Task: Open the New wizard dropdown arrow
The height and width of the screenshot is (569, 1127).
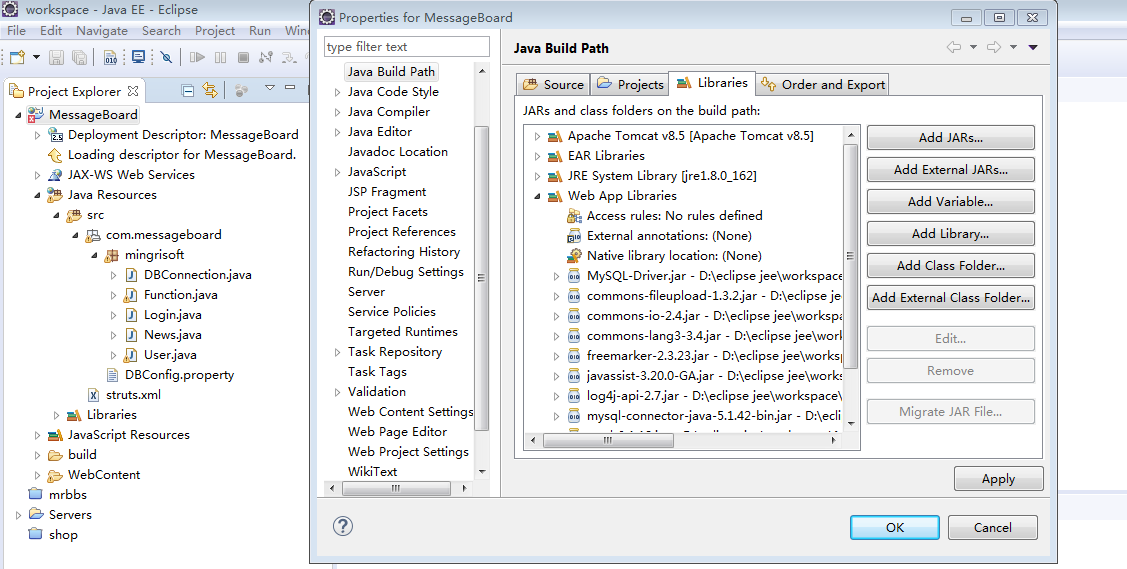Action: pos(36,57)
